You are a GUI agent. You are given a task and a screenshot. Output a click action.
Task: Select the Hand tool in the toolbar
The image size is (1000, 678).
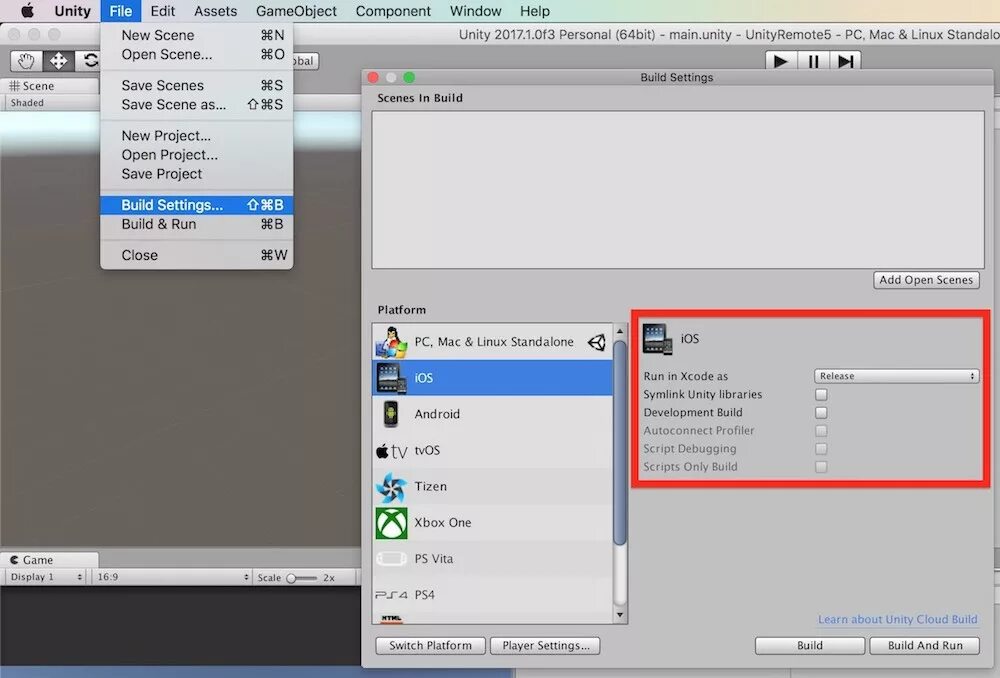(26, 61)
